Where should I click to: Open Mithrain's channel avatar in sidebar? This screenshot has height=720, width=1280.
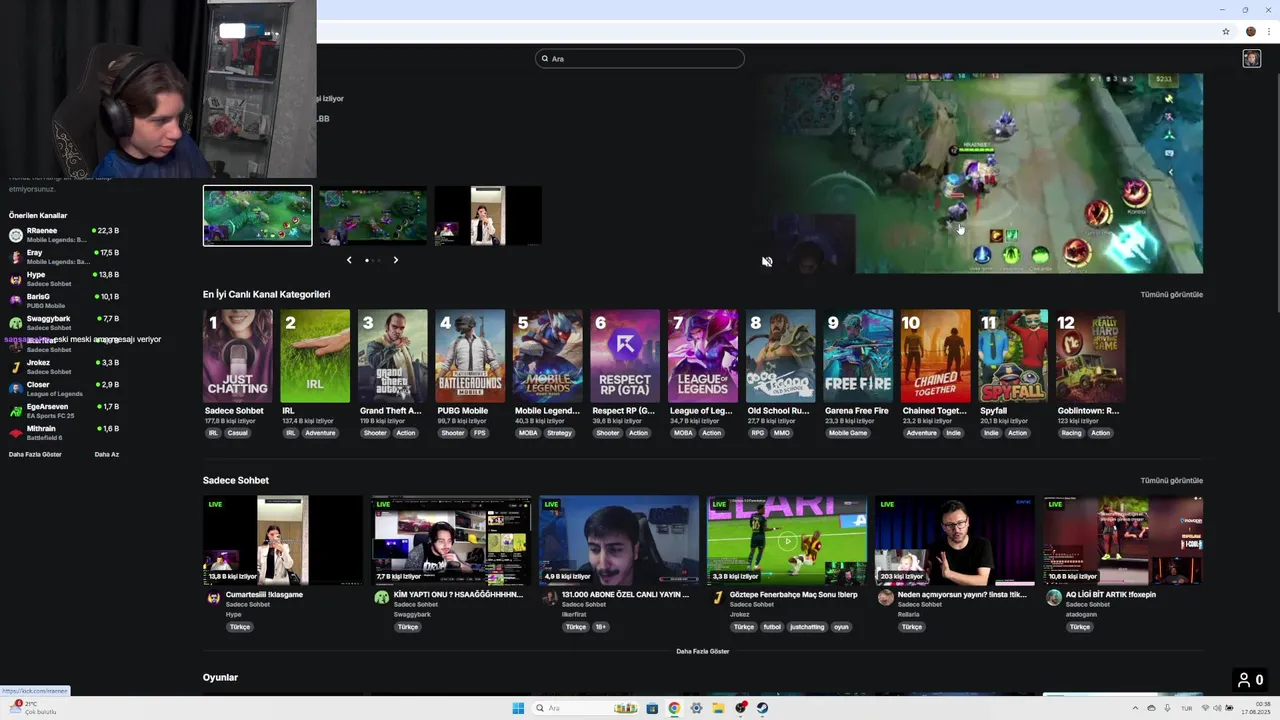tap(15, 433)
